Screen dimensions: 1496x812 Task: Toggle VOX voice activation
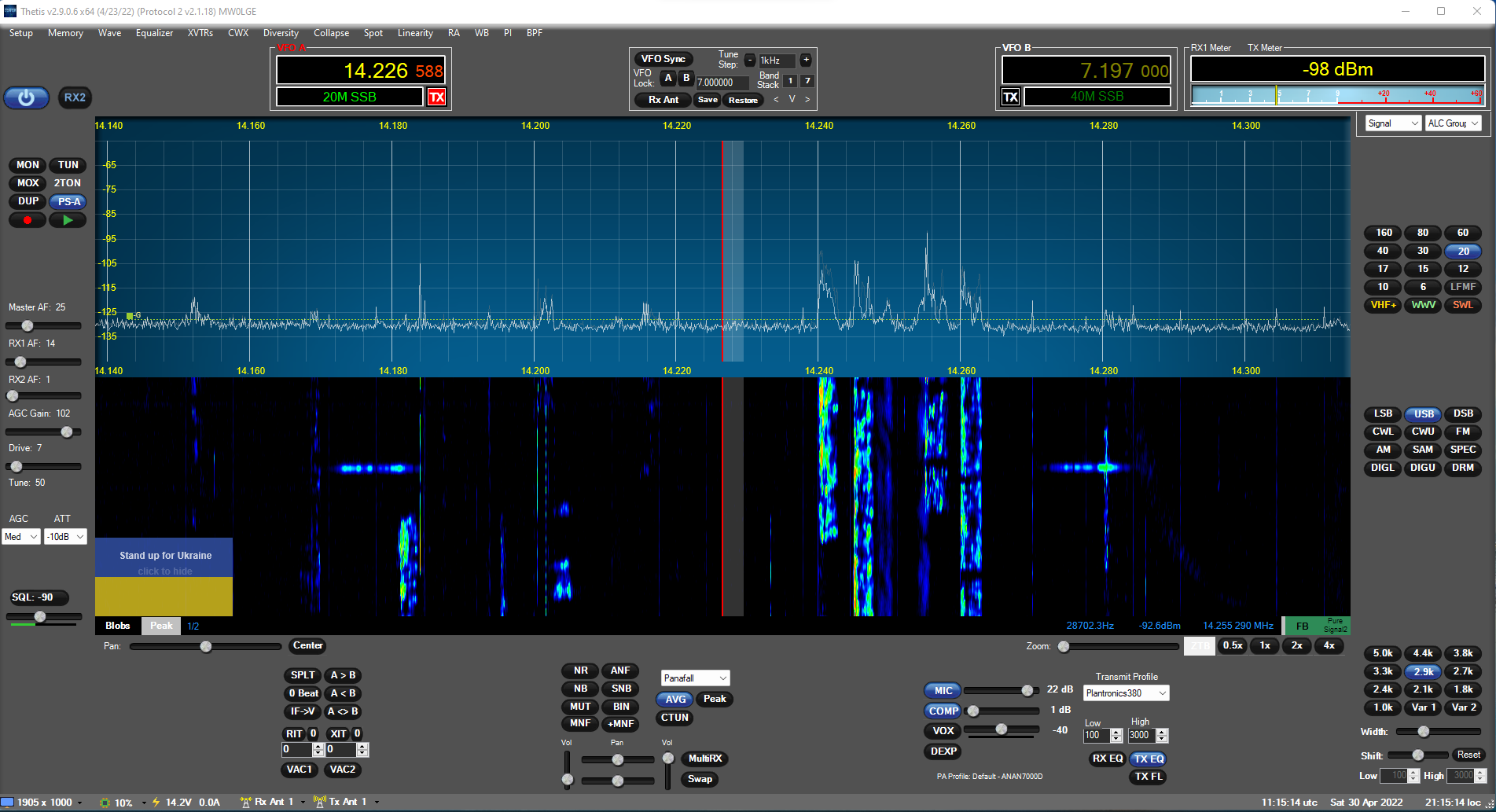[943, 730]
